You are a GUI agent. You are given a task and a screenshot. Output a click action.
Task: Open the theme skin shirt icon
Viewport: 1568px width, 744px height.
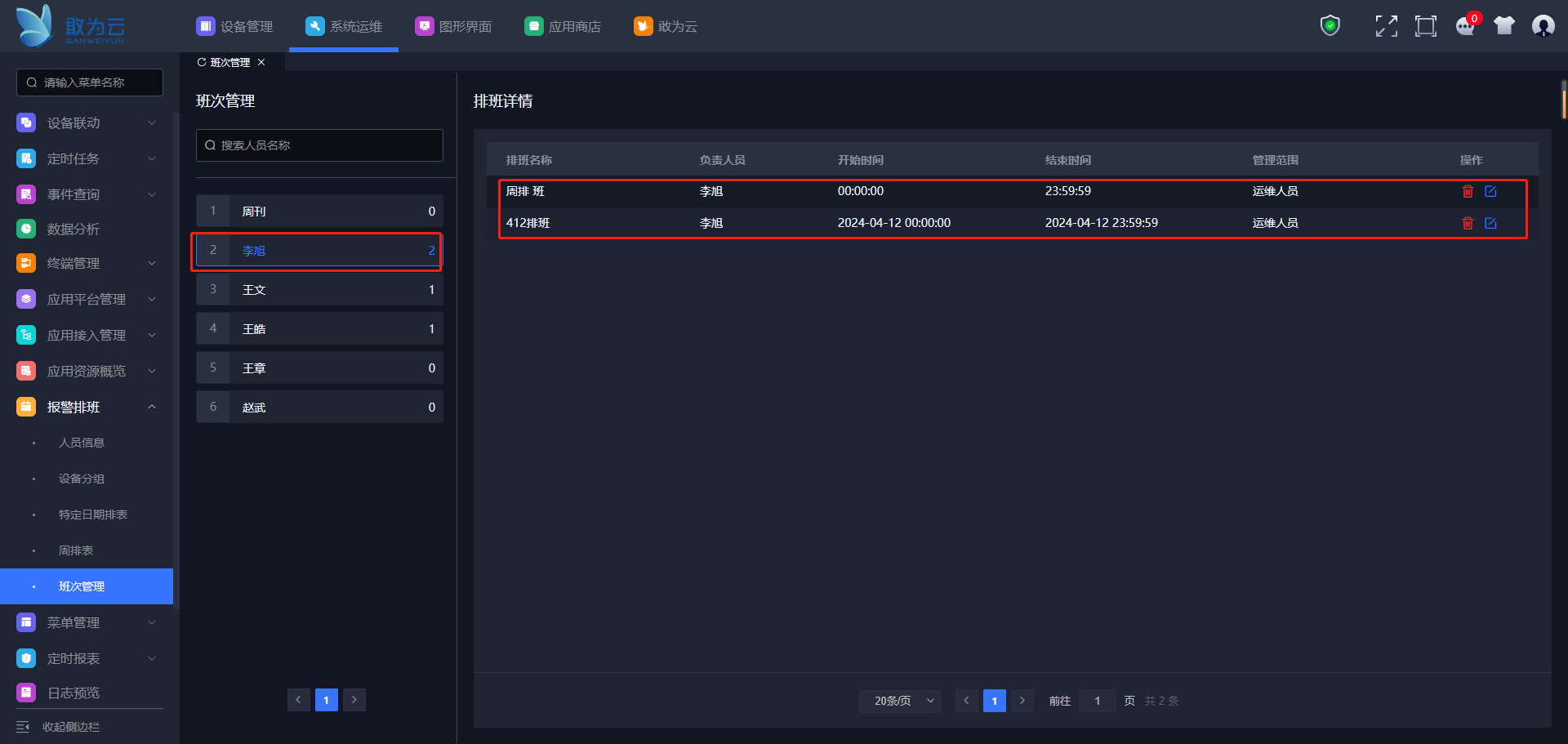[1504, 26]
